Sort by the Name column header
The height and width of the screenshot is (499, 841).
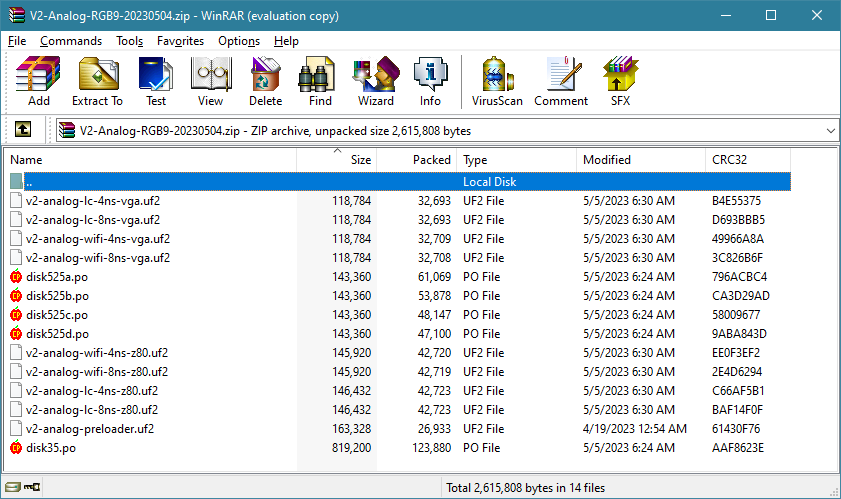pos(150,159)
